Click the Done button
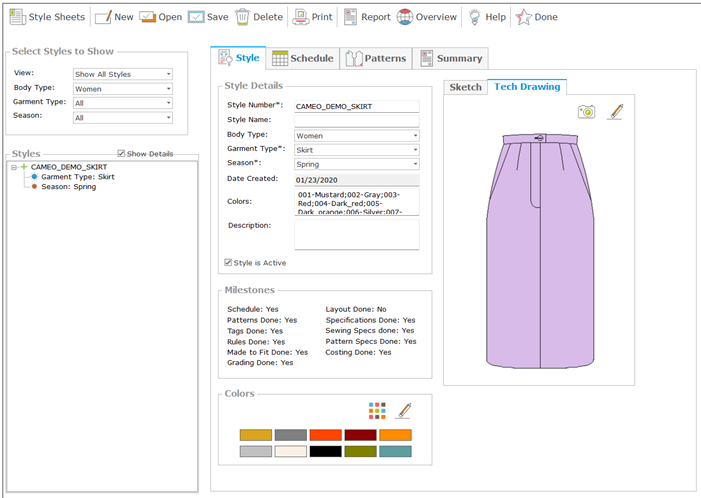Image resolution: width=701 pixels, height=498 pixels. pos(536,17)
